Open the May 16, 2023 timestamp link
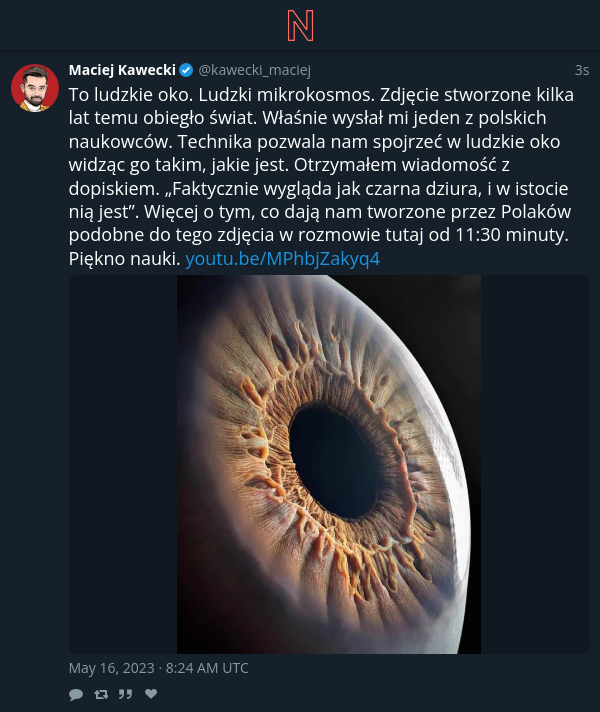 coord(159,668)
